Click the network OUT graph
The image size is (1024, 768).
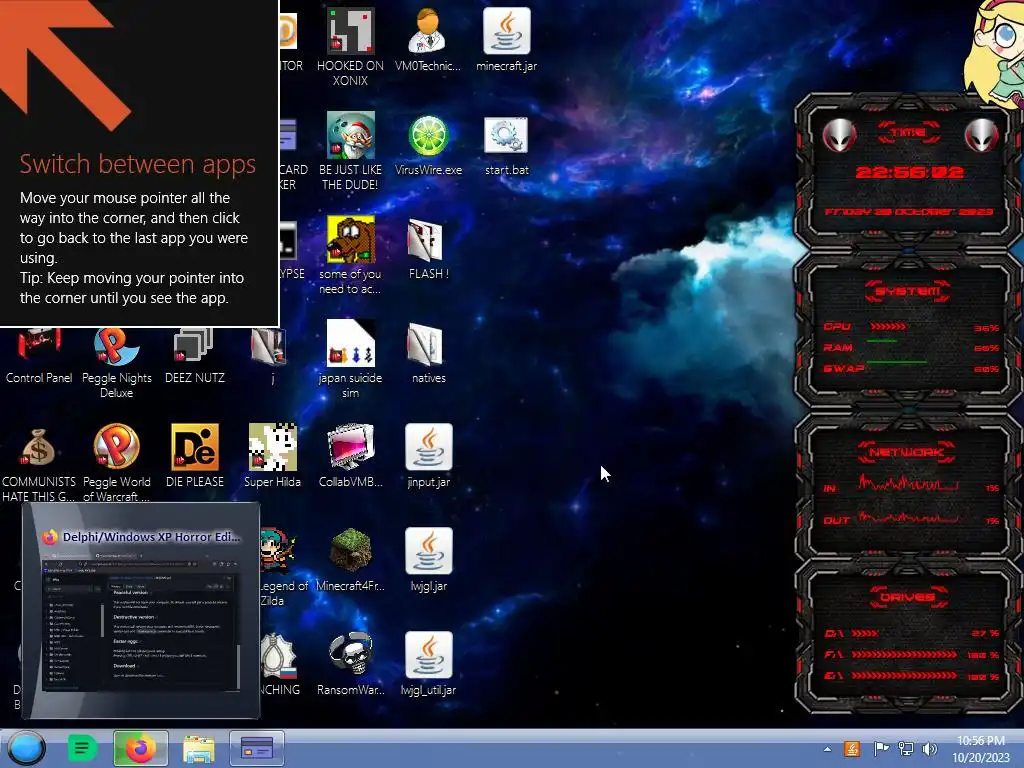pyautogui.click(x=908, y=519)
